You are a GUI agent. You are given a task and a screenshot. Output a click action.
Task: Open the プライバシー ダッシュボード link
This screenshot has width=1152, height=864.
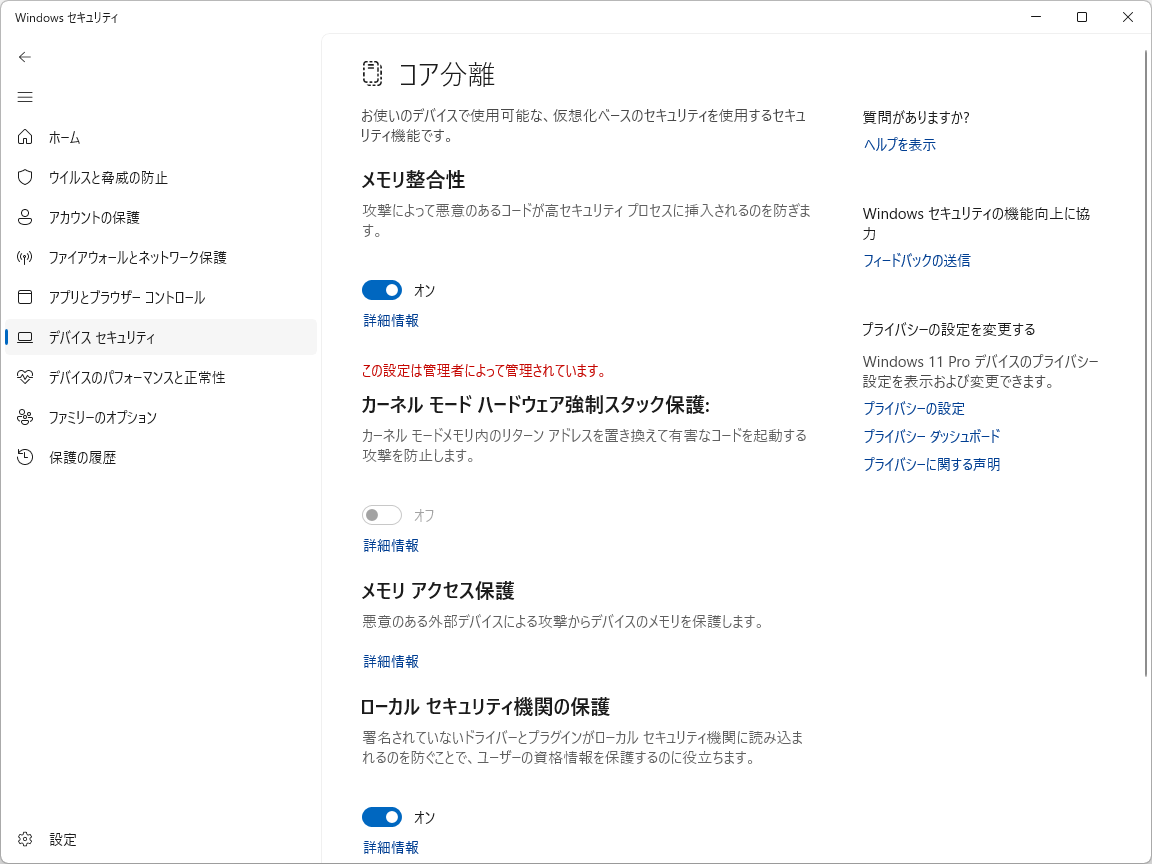(x=931, y=436)
